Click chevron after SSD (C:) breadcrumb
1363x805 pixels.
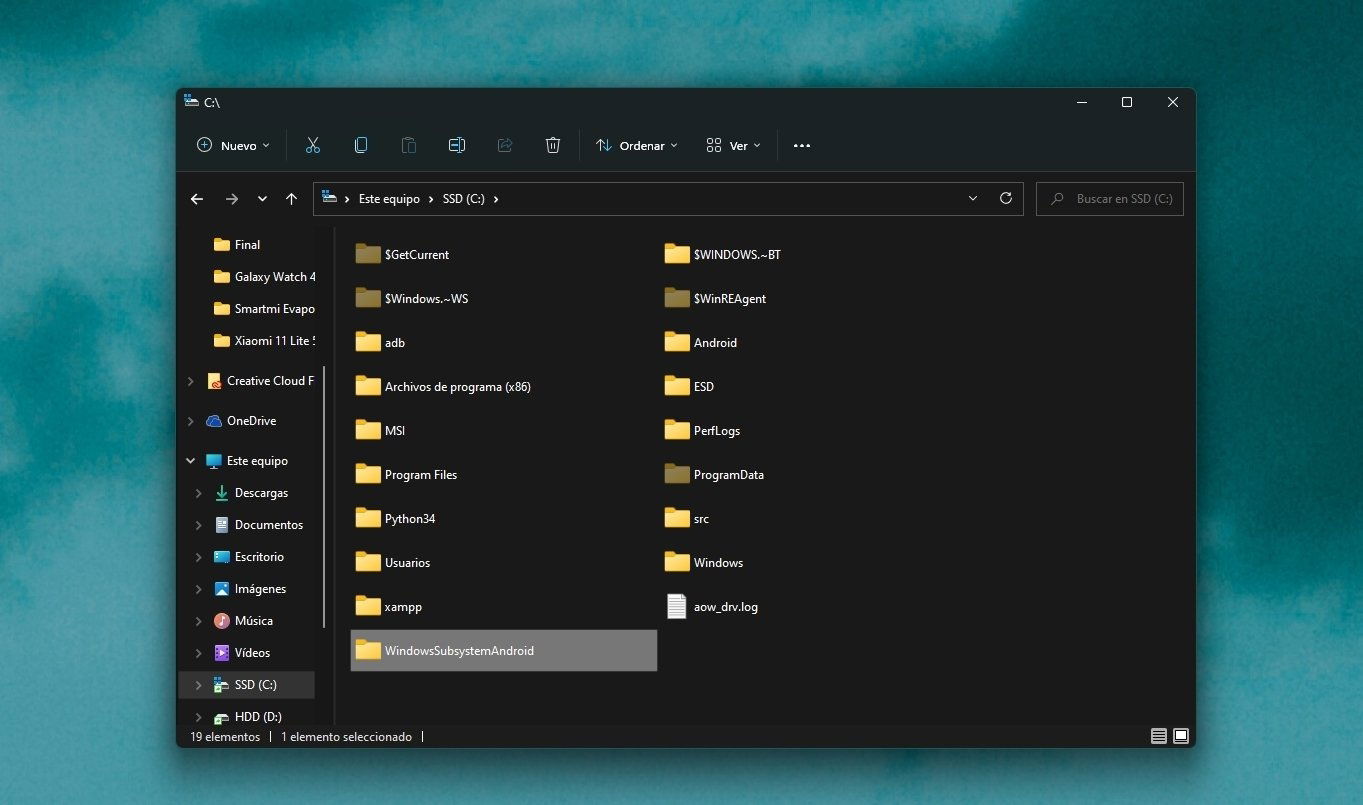click(x=496, y=199)
